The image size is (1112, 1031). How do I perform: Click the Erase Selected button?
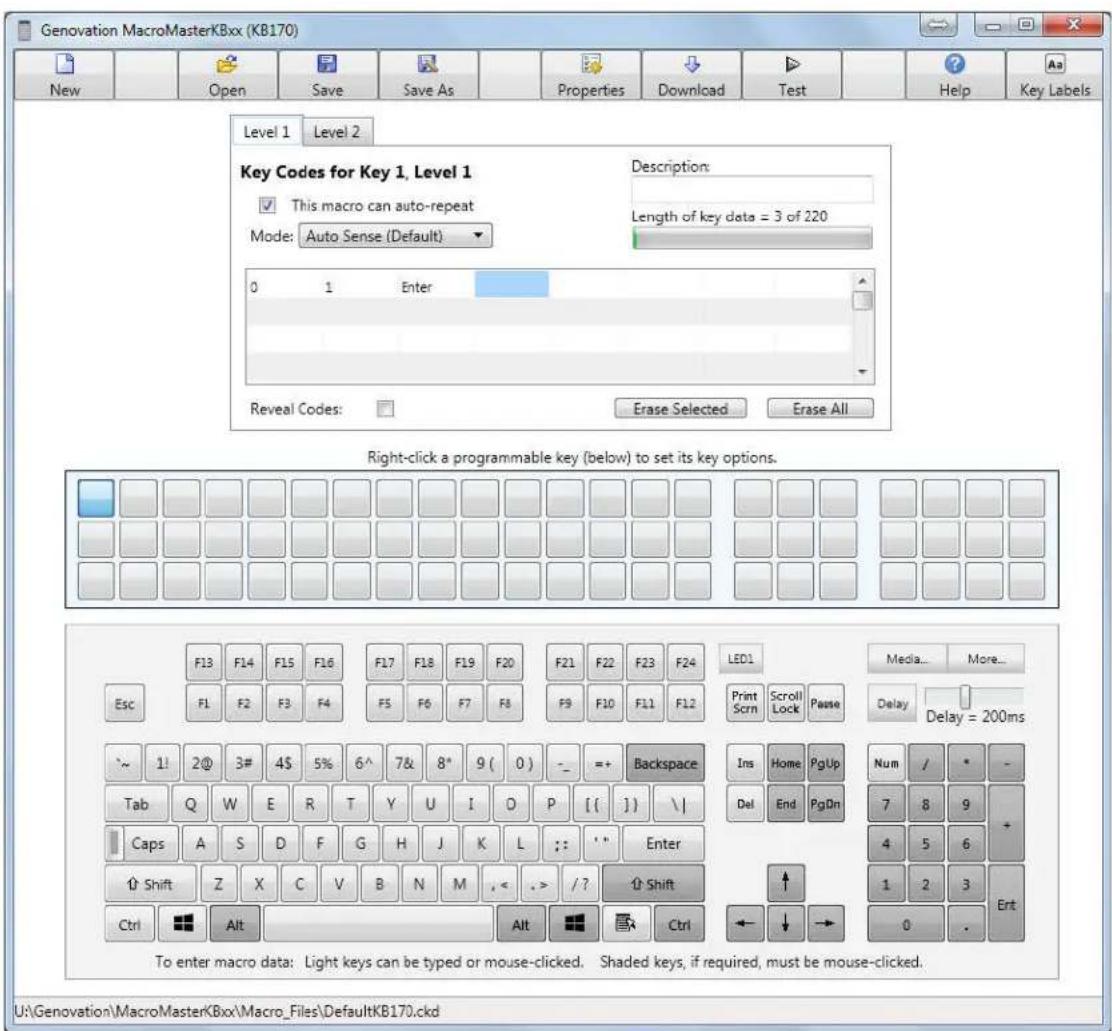coord(680,408)
